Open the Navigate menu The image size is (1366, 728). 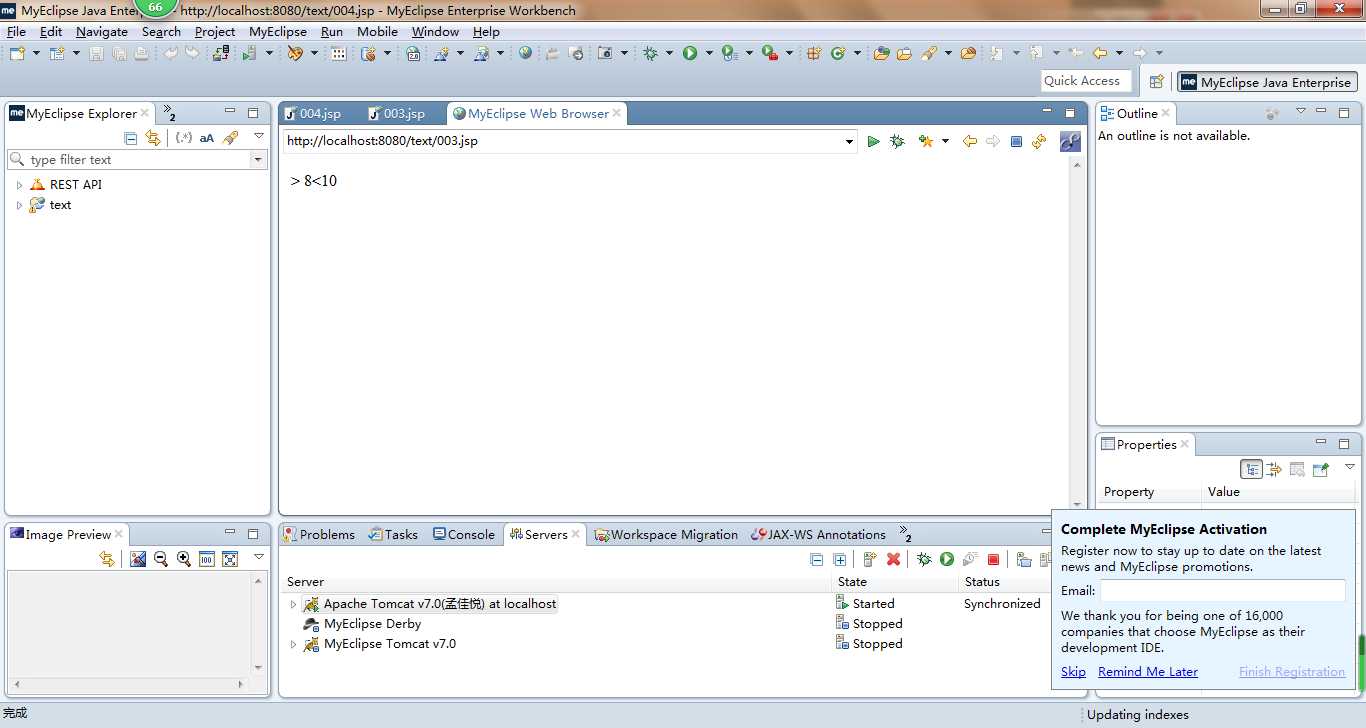[102, 32]
